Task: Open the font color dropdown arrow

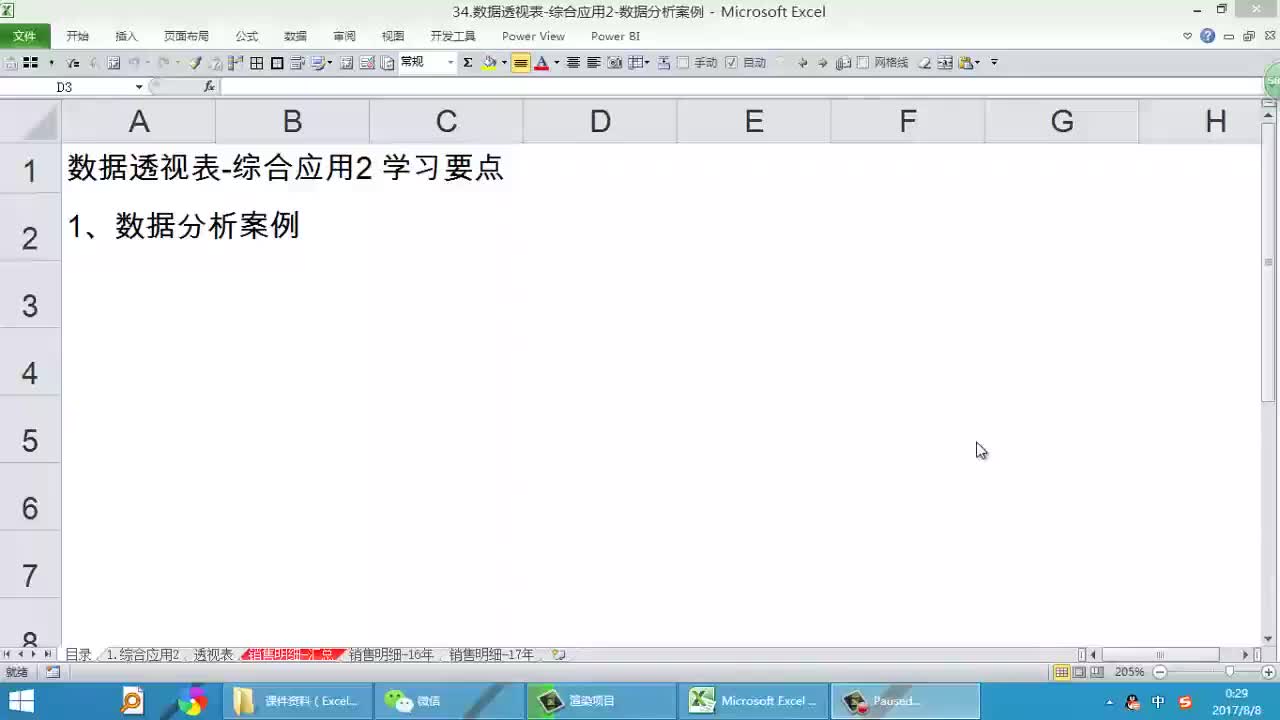Action: point(556,63)
